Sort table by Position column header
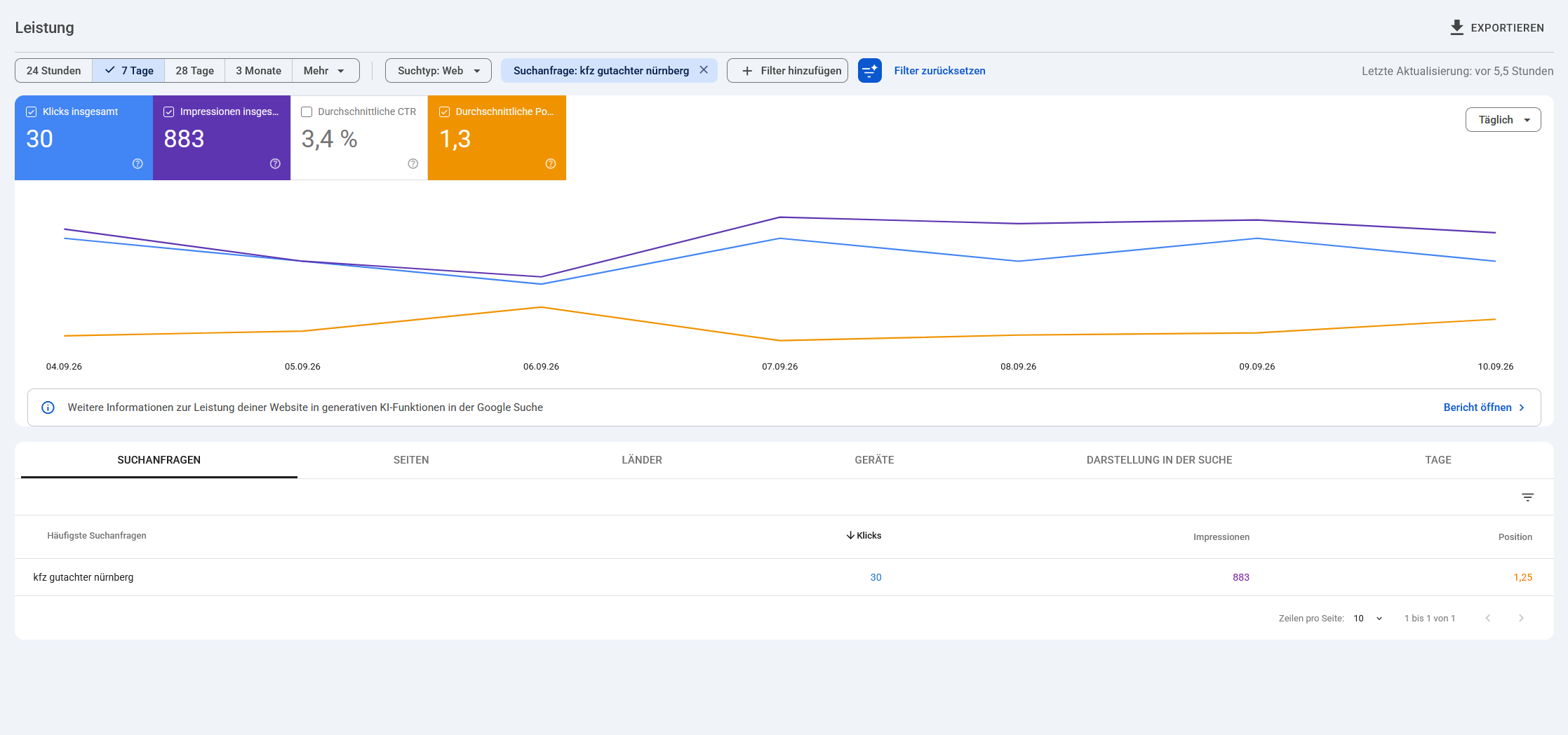1568x735 pixels. pos(1515,537)
